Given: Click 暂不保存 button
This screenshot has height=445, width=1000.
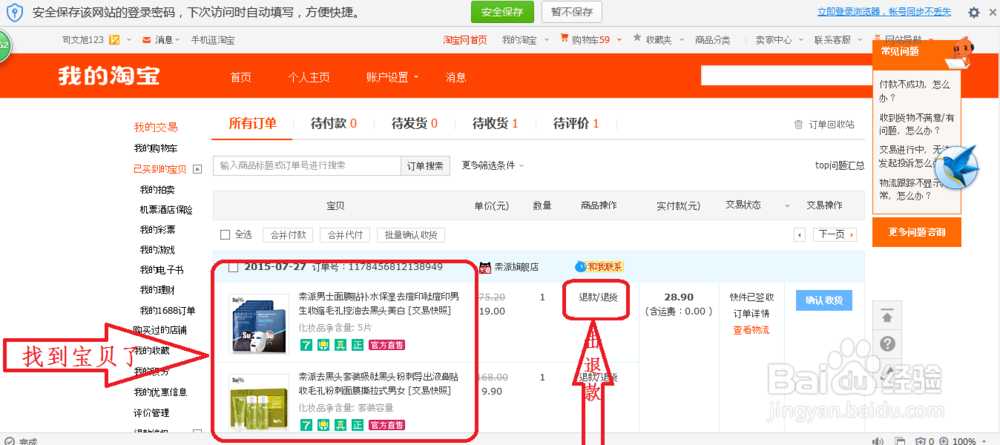Looking at the screenshot, I should point(571,11).
